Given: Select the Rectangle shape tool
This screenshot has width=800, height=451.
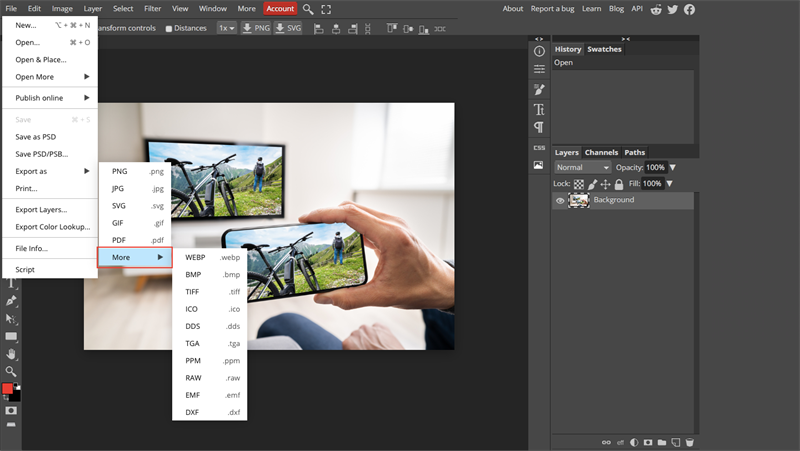Looking at the screenshot, I should (11, 337).
